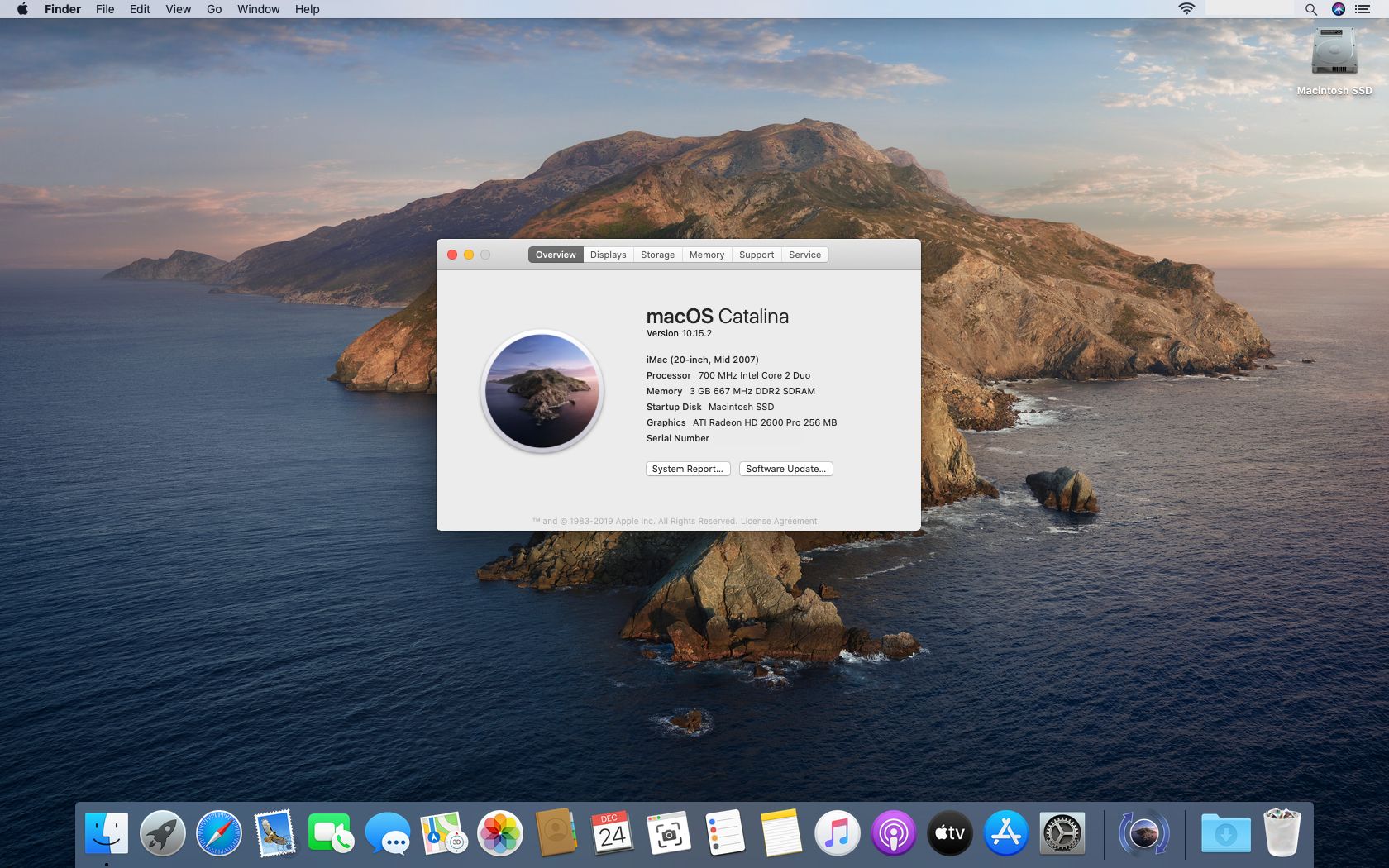Screen dimensions: 1389x868
Task: Select the Memory tab
Action: (x=706, y=255)
